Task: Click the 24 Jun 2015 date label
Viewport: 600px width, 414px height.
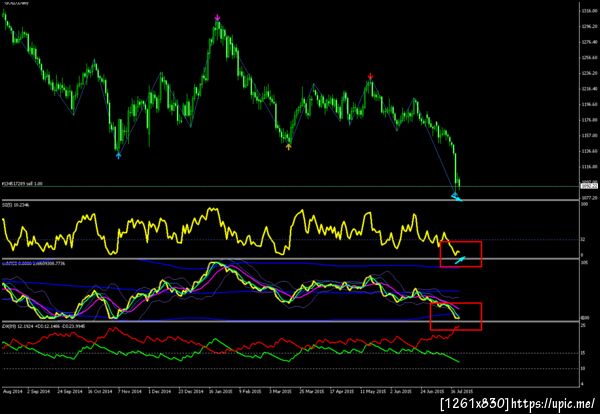Action: pyautogui.click(x=432, y=392)
